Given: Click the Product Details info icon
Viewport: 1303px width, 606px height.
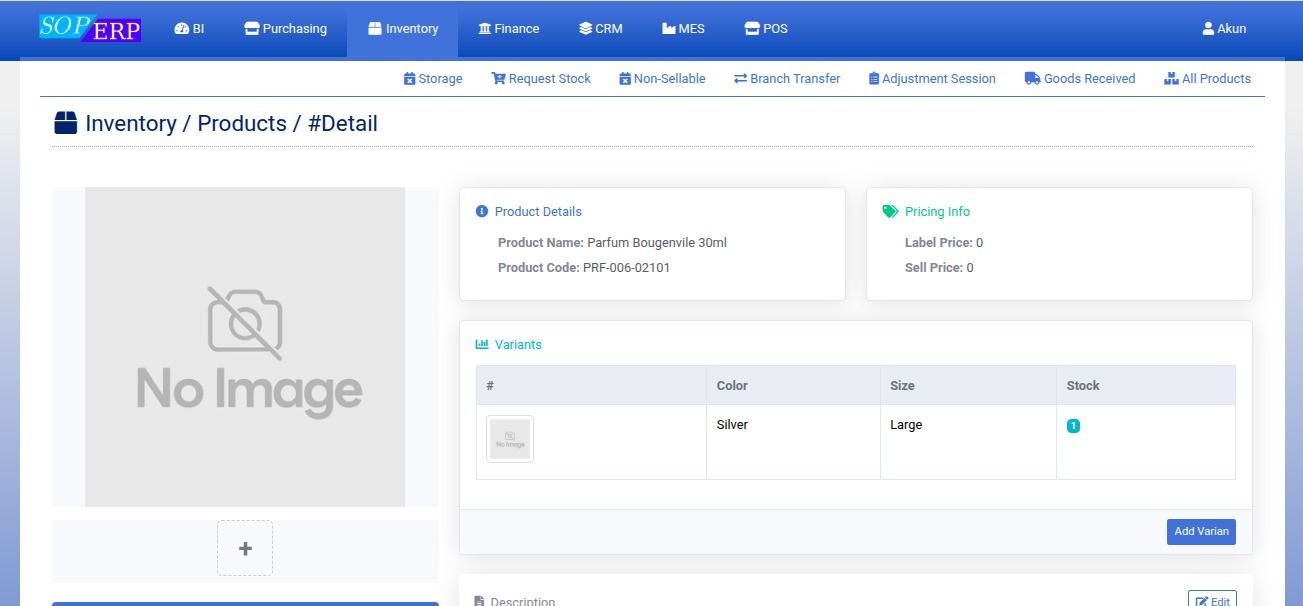Looking at the screenshot, I should click(482, 211).
